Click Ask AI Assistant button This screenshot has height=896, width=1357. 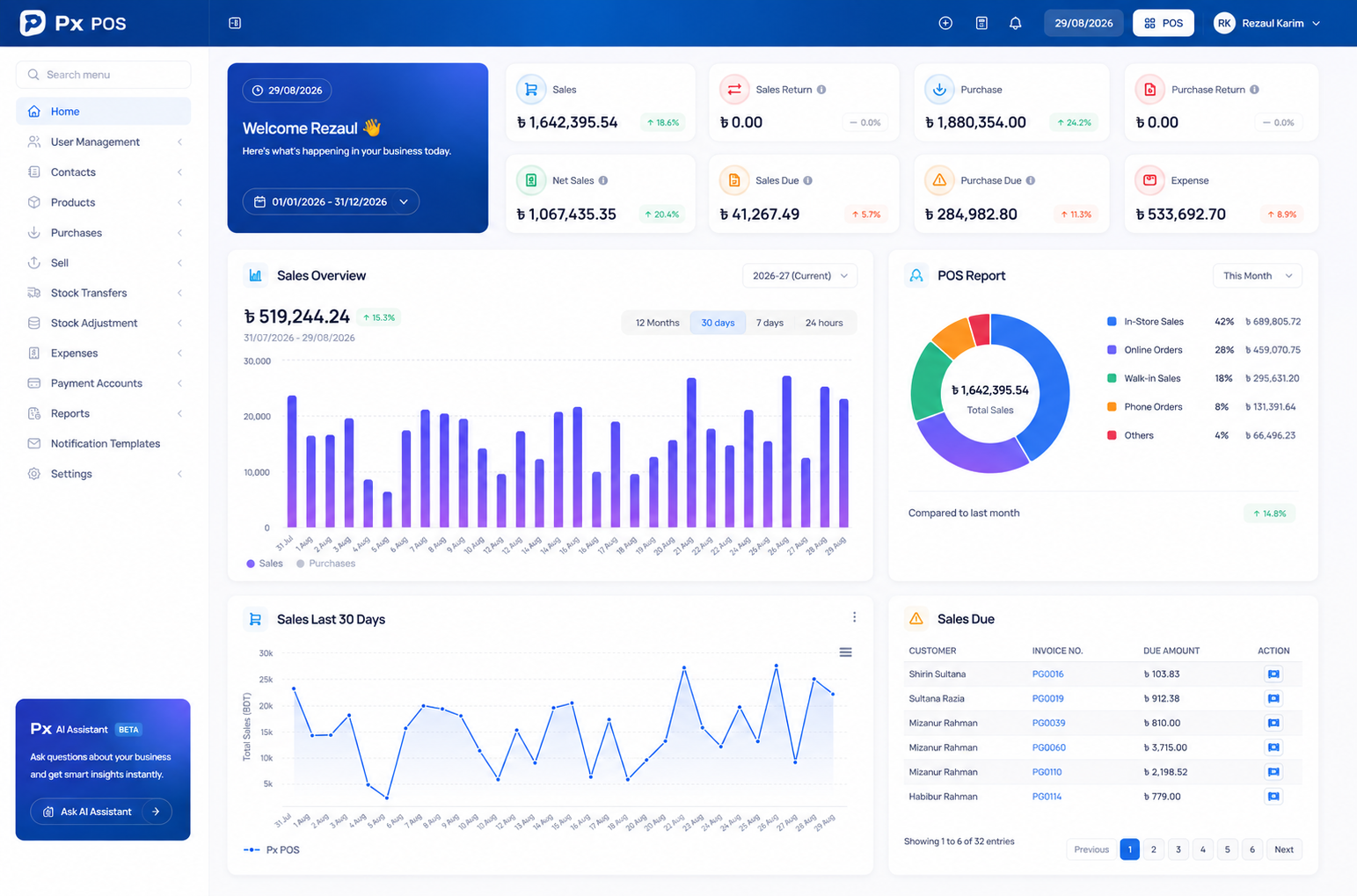tap(101, 812)
